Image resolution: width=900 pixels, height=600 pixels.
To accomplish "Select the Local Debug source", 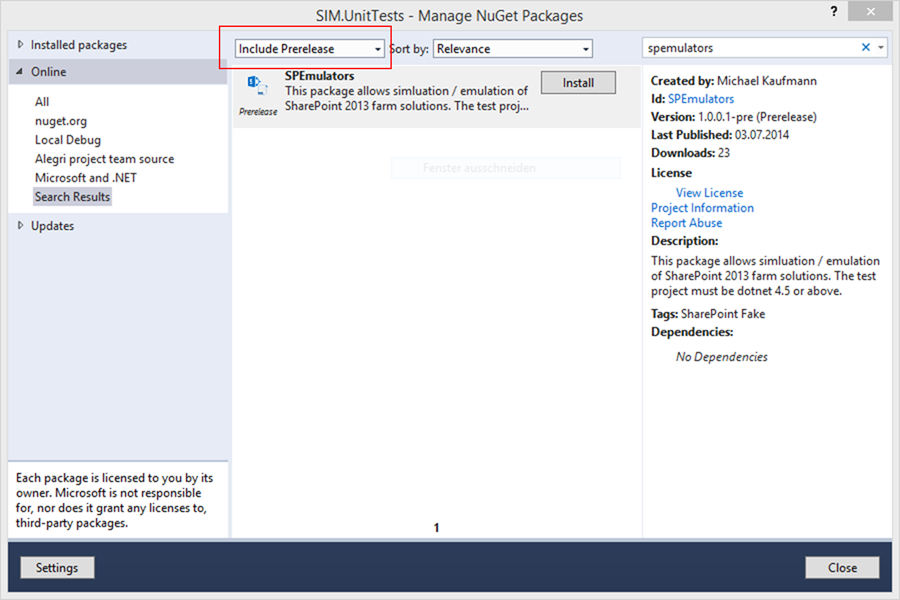I will coord(68,140).
